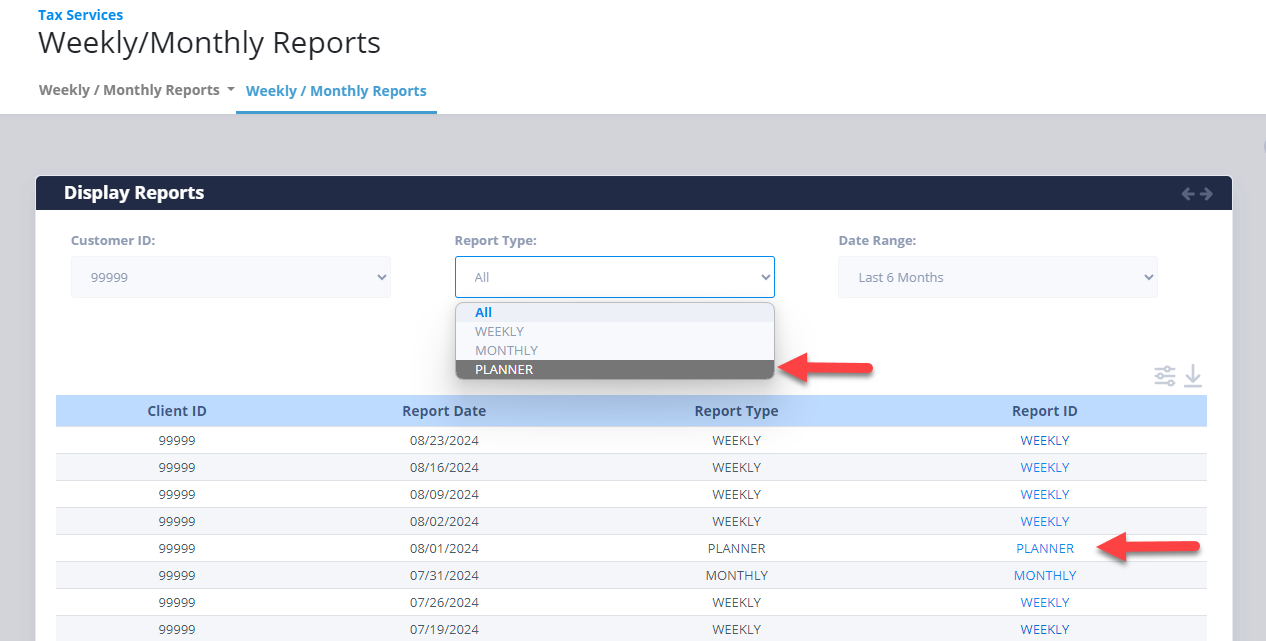Pick MONTHLY in the Report Type list
This screenshot has width=1266, height=641.
click(x=506, y=350)
